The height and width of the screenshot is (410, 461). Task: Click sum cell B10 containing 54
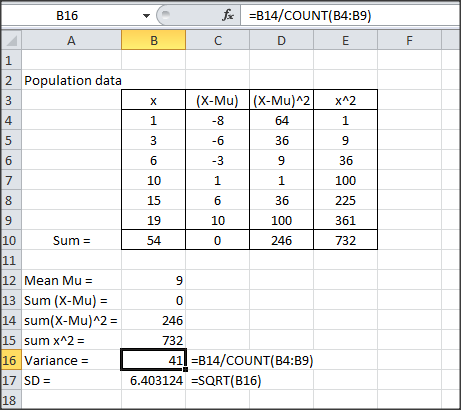(x=153, y=240)
